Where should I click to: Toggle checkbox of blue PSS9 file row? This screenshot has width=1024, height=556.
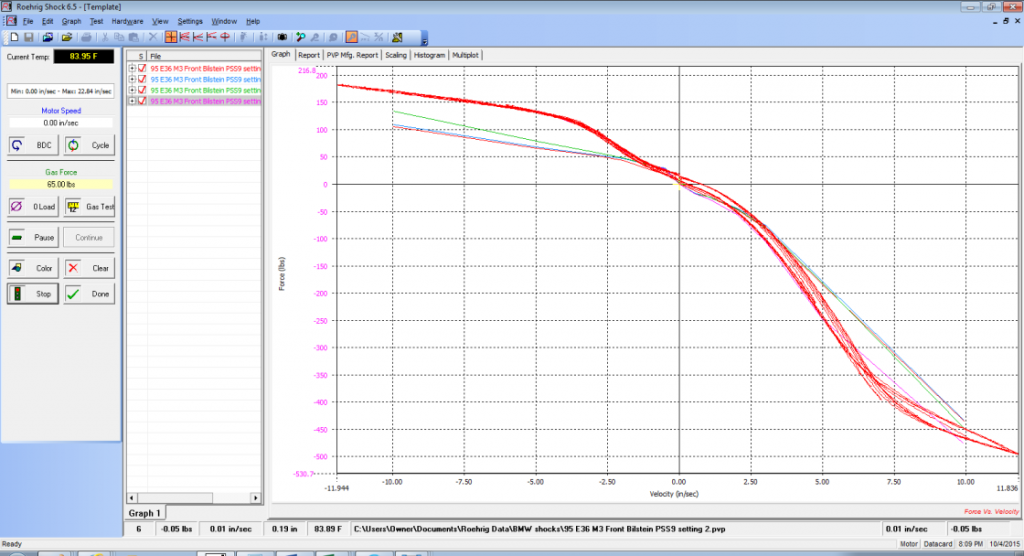point(142,79)
